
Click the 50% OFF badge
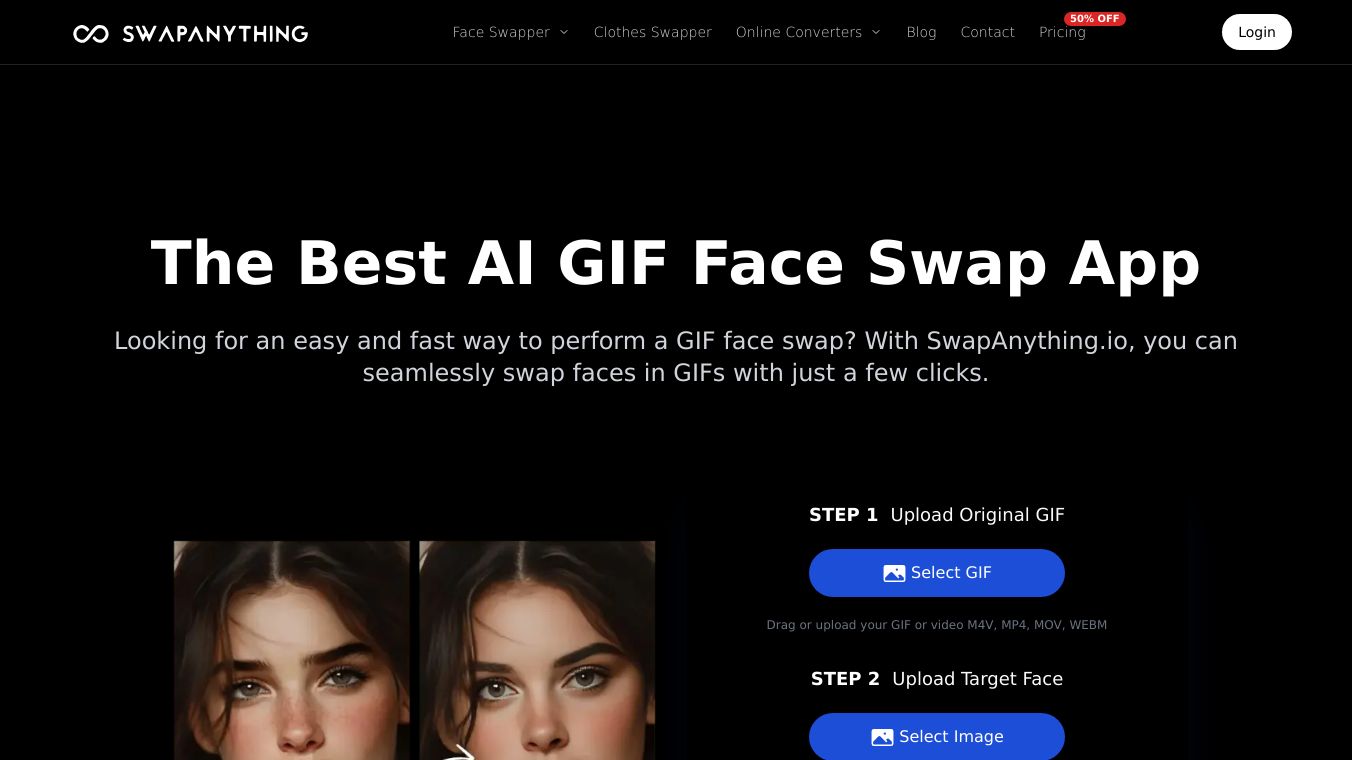1095,18
